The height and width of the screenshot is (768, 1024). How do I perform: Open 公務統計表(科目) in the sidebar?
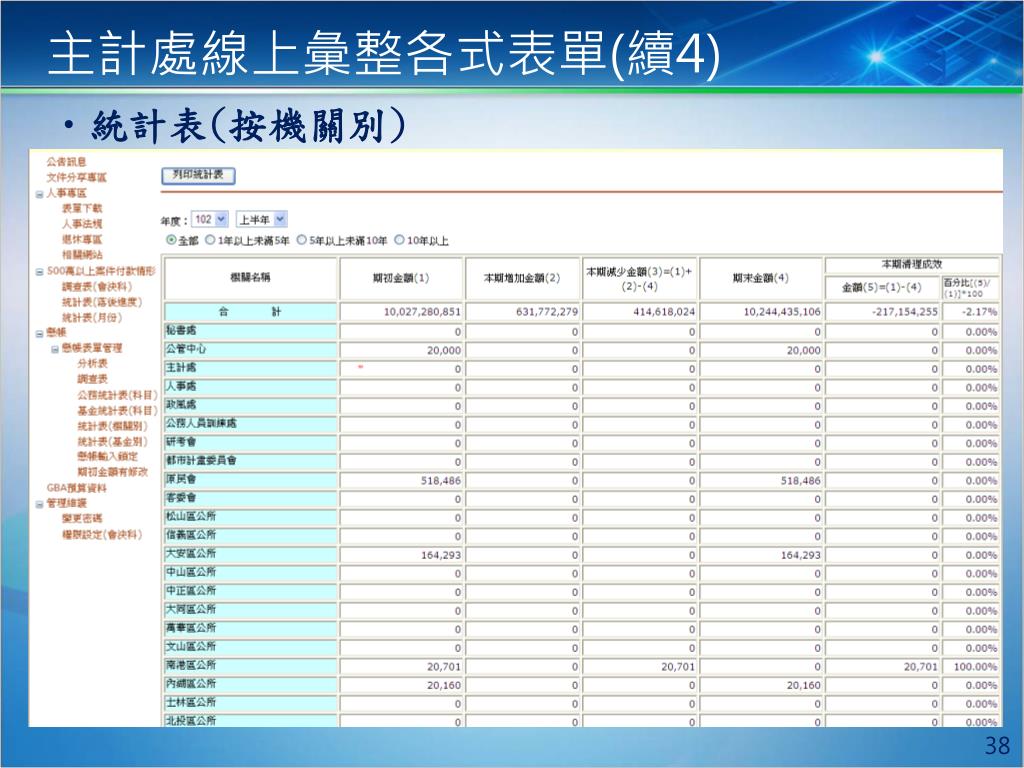(117, 395)
